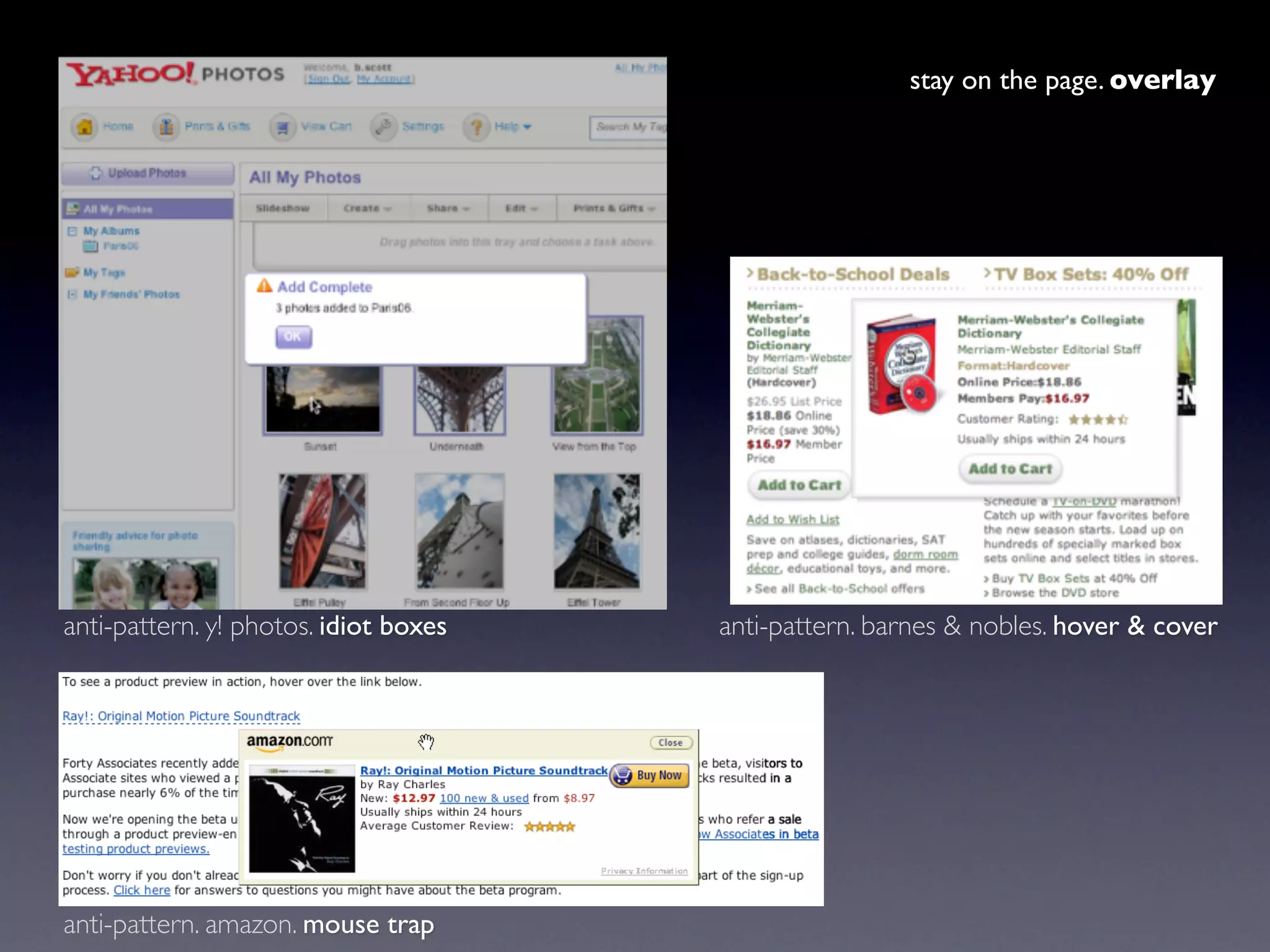1270x952 pixels.
Task: Click the Back-to-School Deals heading
Action: click(x=853, y=274)
